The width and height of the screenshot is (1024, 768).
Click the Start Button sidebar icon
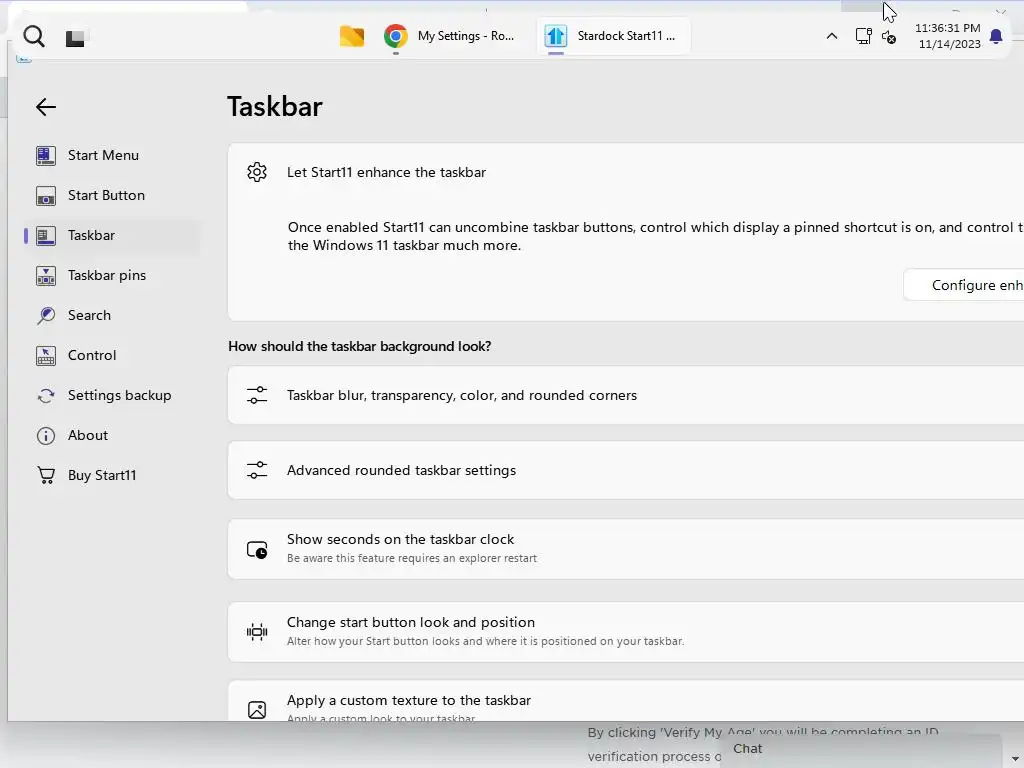click(x=46, y=195)
